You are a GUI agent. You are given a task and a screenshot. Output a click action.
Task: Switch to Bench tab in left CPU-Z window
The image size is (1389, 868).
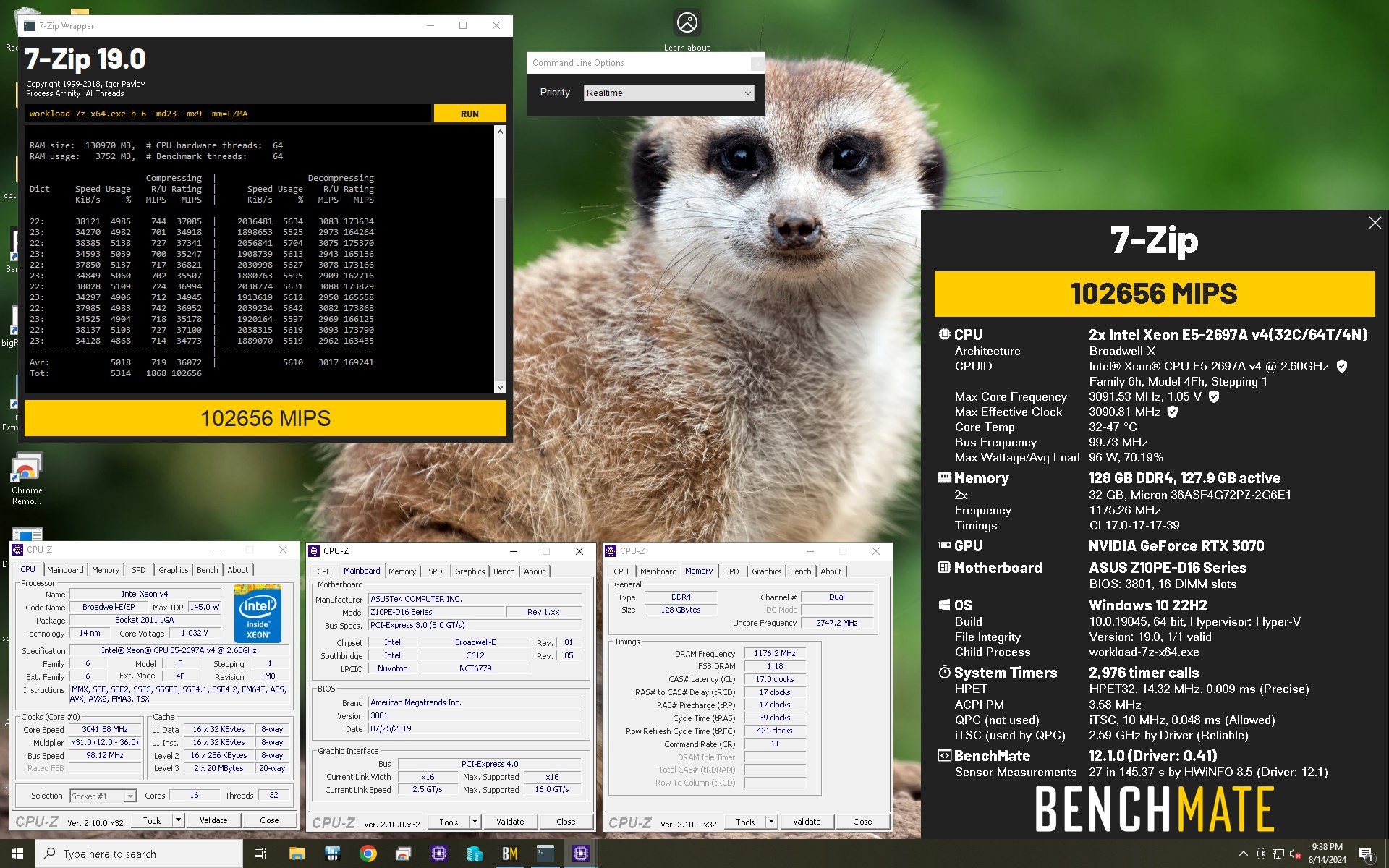pos(208,570)
